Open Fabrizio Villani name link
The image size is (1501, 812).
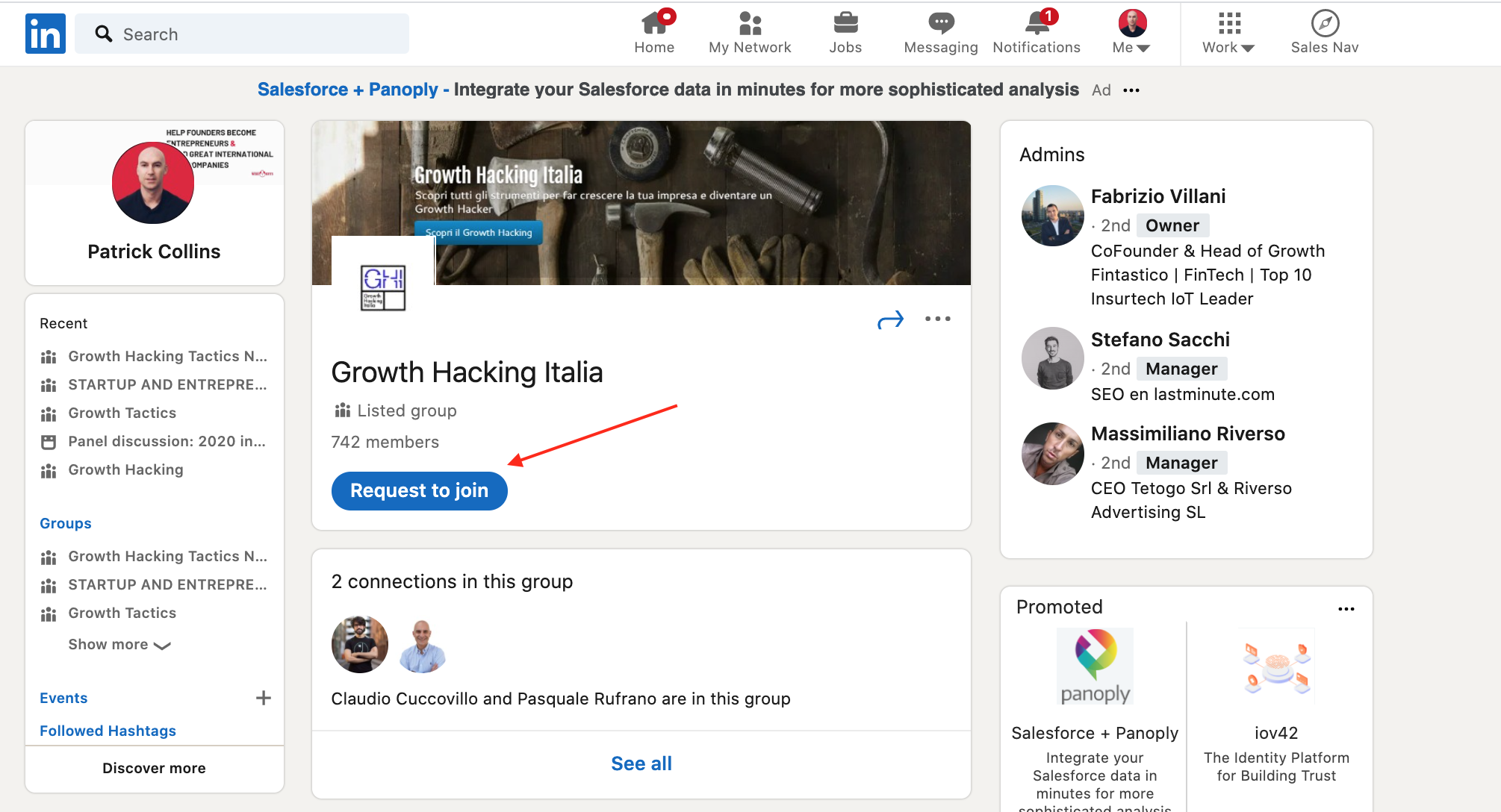(x=1158, y=196)
